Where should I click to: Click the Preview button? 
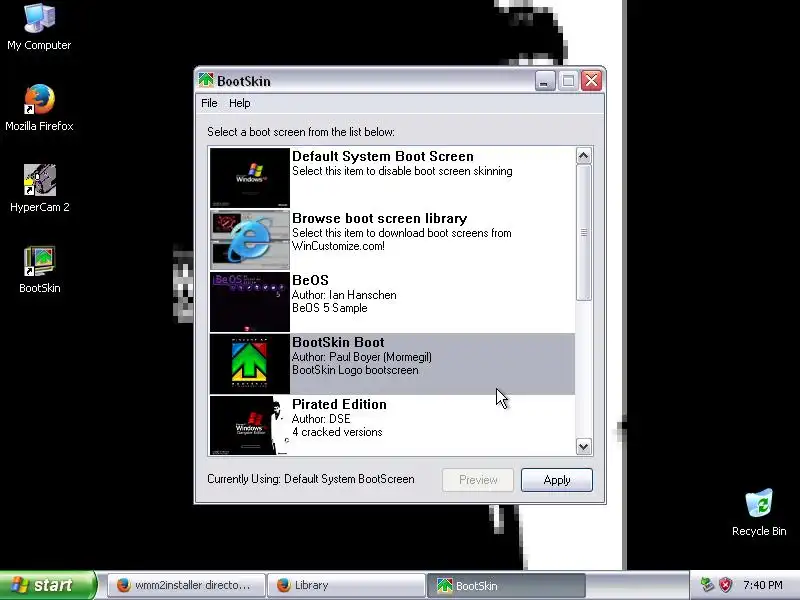[478, 480]
